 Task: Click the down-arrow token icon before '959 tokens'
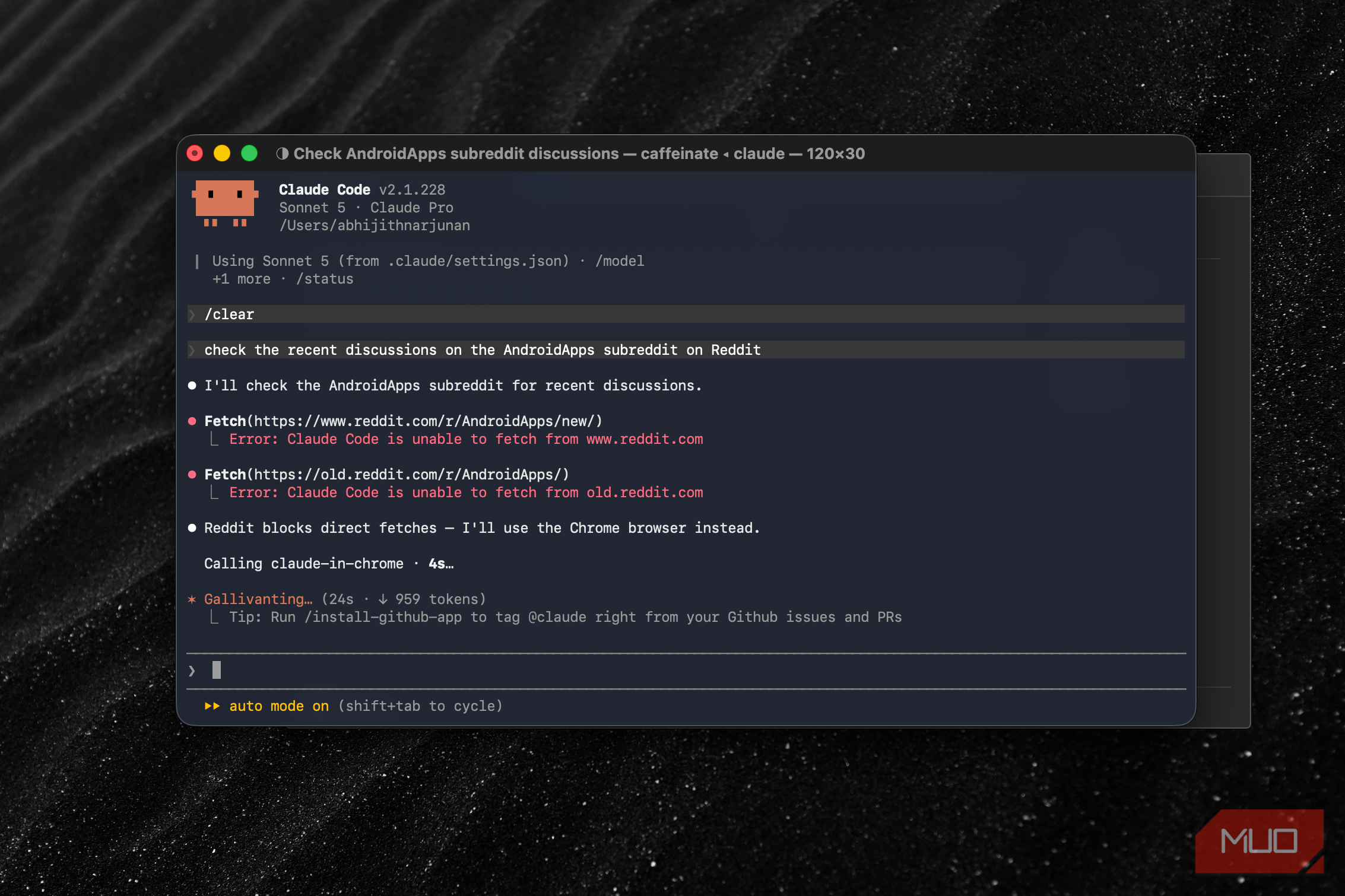(383, 599)
